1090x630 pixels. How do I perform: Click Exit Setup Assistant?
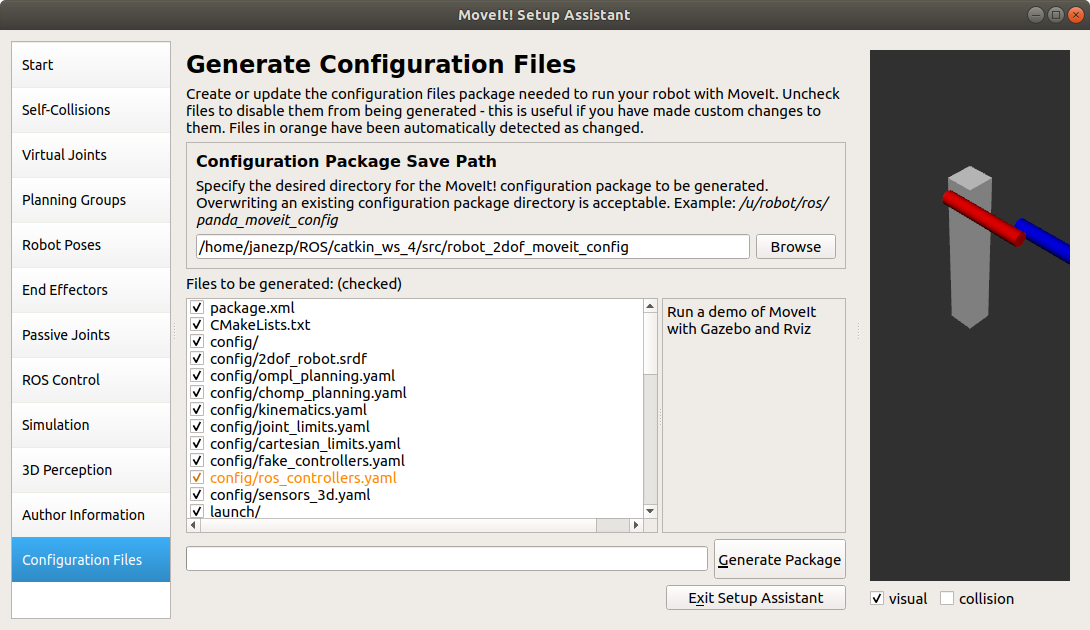[756, 598]
